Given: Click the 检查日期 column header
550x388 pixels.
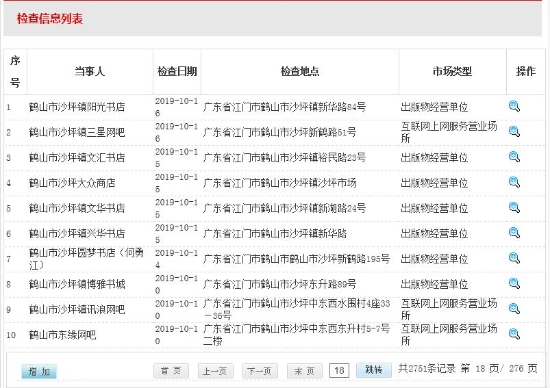Looking at the screenshot, I should pyautogui.click(x=177, y=72).
